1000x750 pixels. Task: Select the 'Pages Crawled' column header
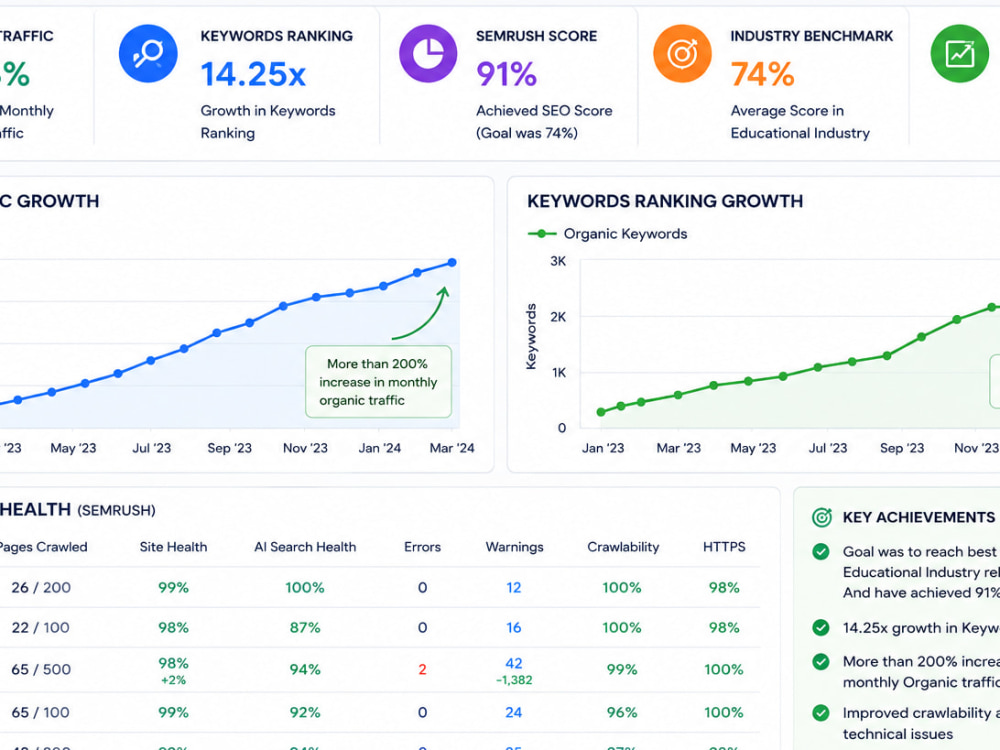coord(43,547)
